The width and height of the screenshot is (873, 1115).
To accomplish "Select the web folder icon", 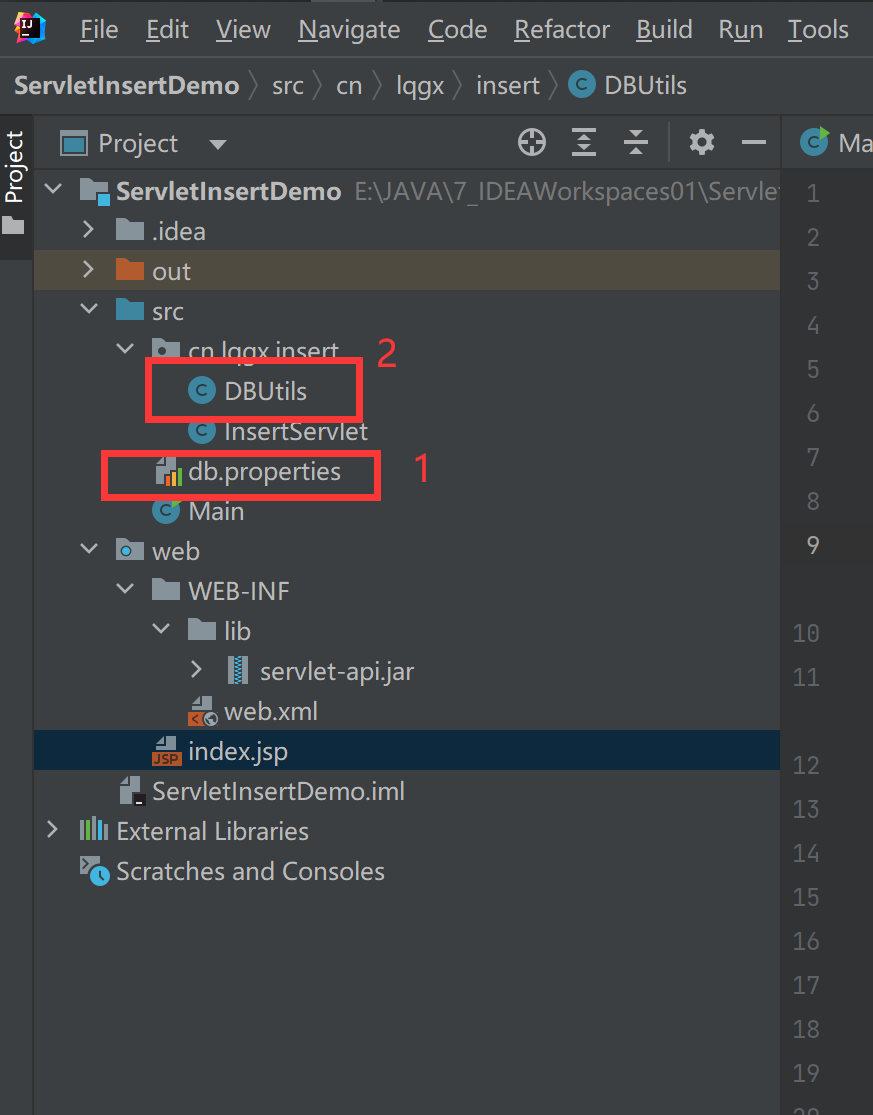I will [130, 550].
